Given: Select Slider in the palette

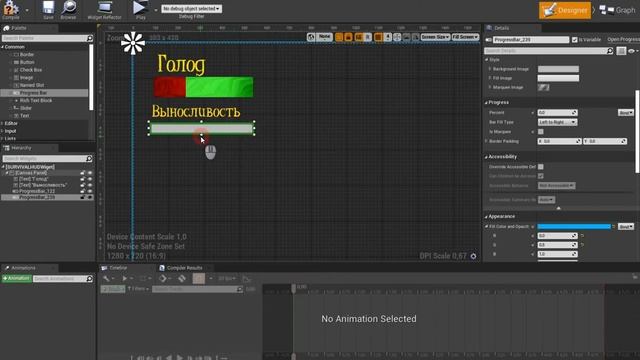Looking at the screenshot, I should [x=26, y=108].
